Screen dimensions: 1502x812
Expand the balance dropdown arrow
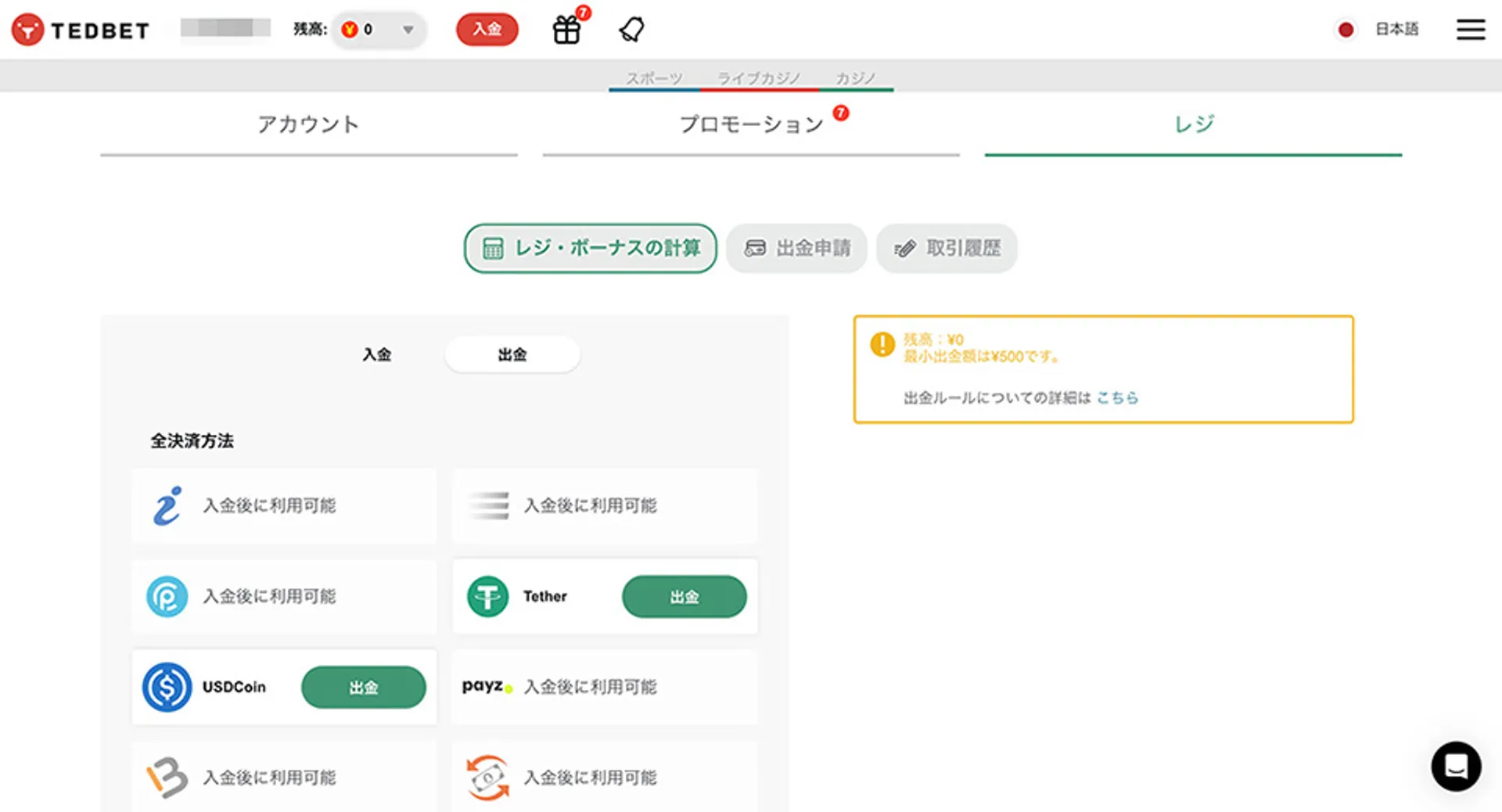(408, 30)
